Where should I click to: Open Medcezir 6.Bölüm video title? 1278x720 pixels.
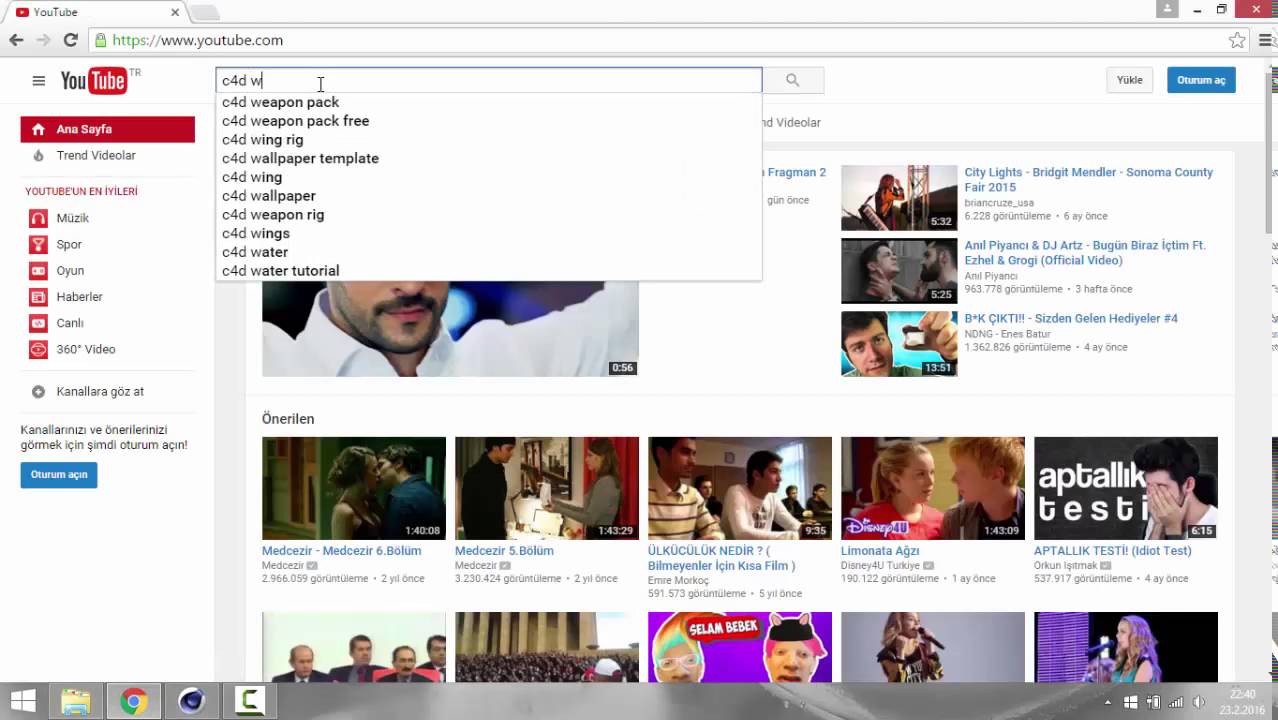click(x=341, y=551)
